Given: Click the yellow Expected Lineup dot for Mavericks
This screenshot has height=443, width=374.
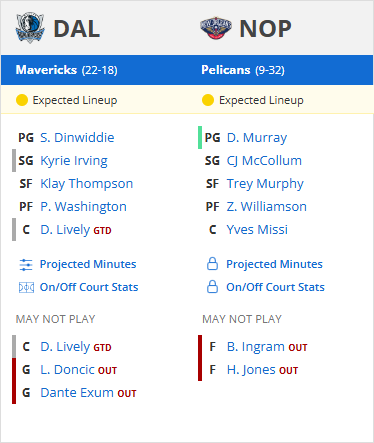Looking at the screenshot, I should pyautogui.click(x=22, y=100).
